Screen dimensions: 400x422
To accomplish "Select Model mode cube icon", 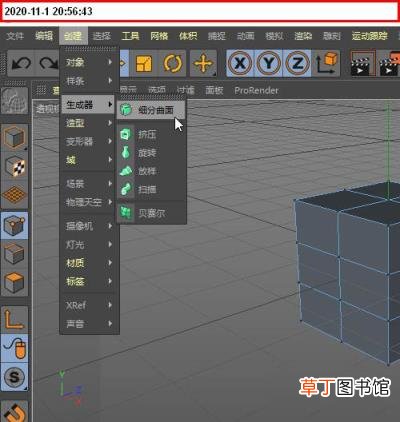I will pos(14,137).
